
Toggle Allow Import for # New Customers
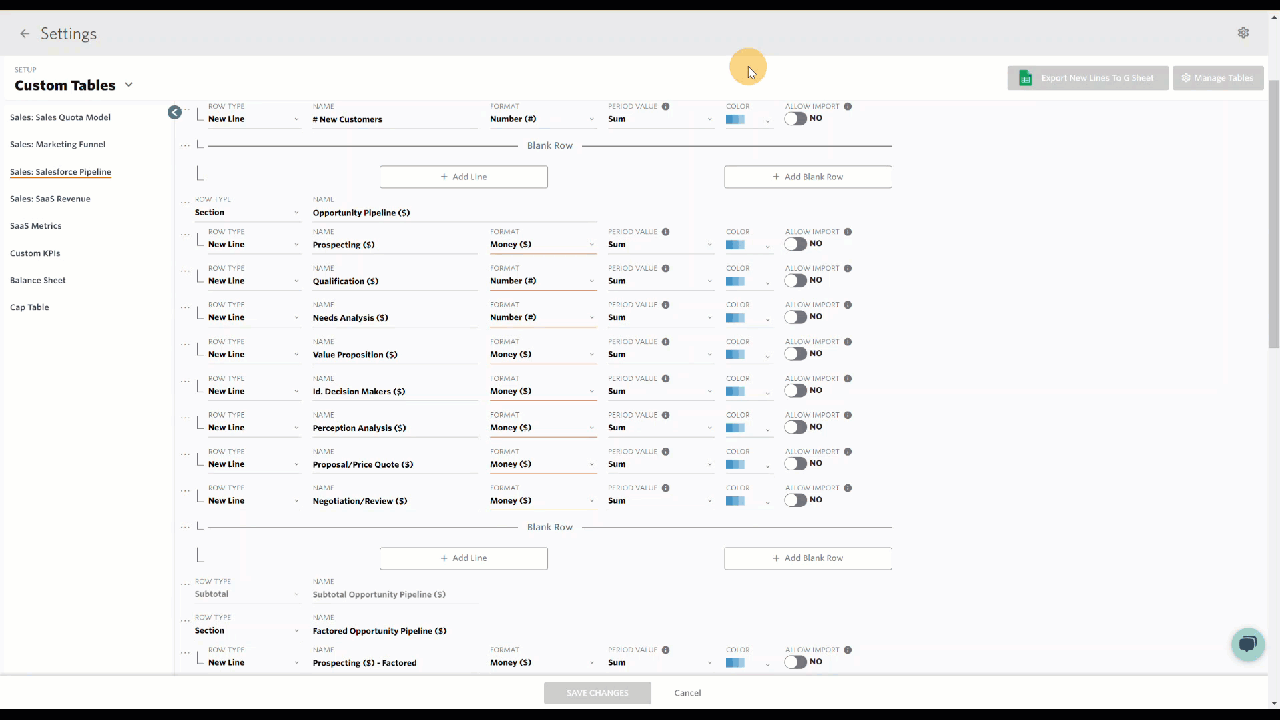(796, 119)
